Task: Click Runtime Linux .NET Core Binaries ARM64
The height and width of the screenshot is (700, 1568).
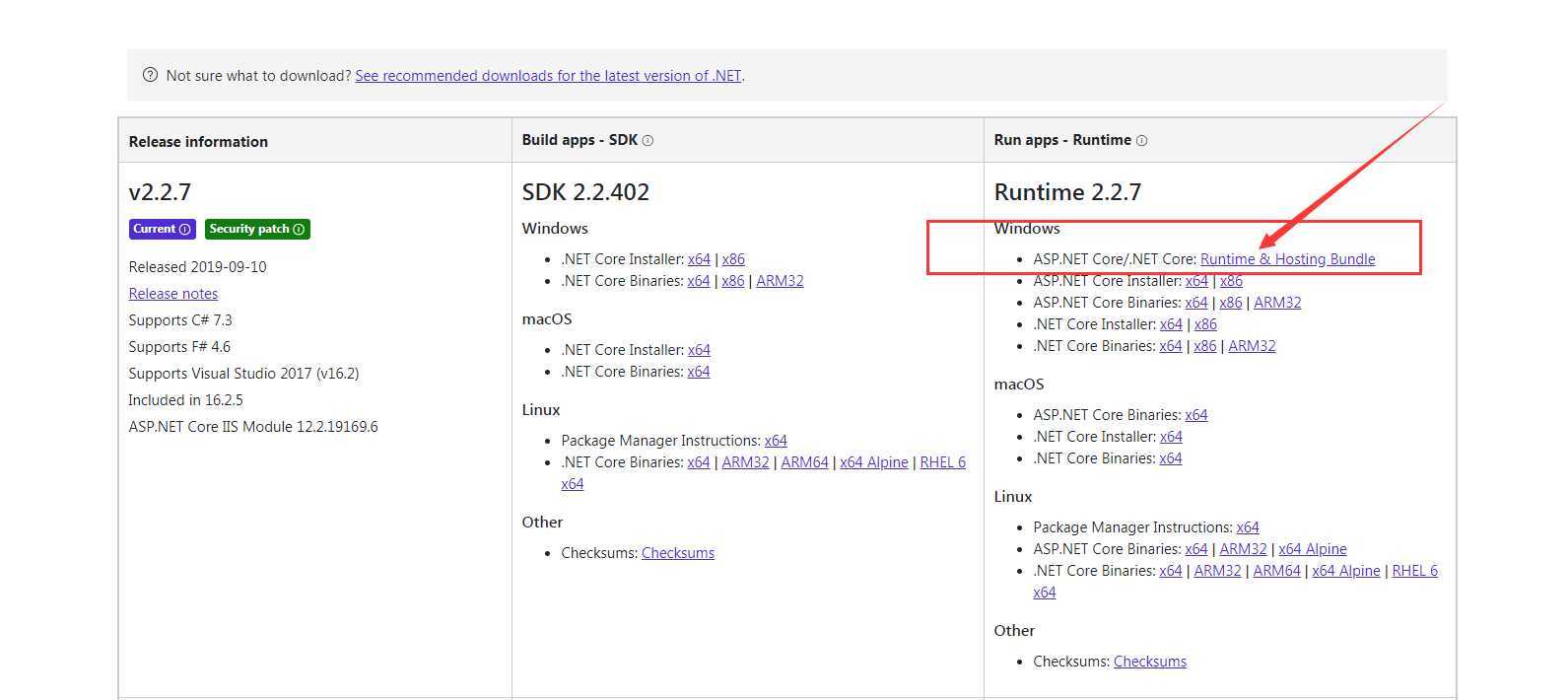Action: point(1276,571)
